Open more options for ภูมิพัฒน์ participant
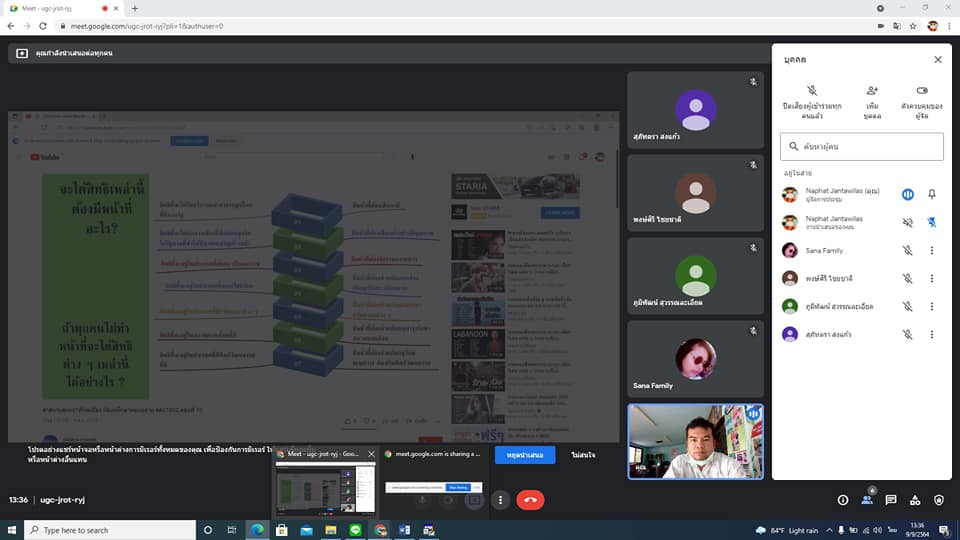 pyautogui.click(x=932, y=306)
